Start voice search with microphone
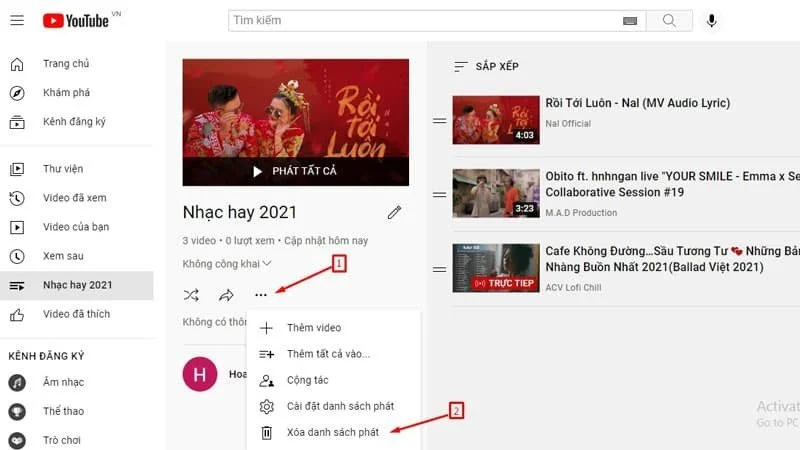This screenshot has height=450, width=800. pos(711,20)
